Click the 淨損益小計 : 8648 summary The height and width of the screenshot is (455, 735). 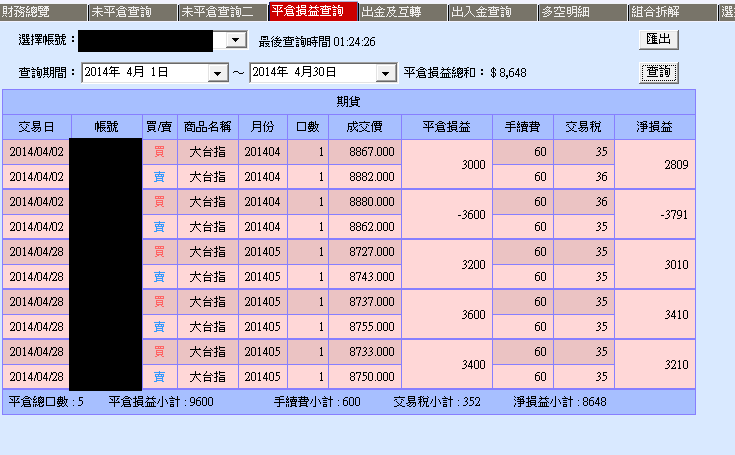[x=560, y=402]
